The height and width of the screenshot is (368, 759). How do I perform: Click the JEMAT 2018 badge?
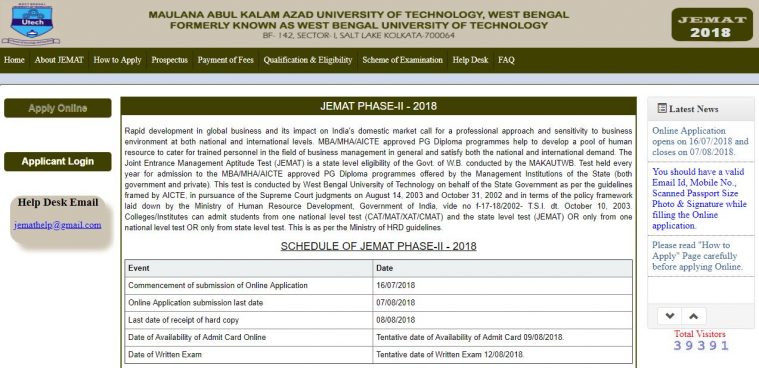pyautogui.click(x=712, y=25)
